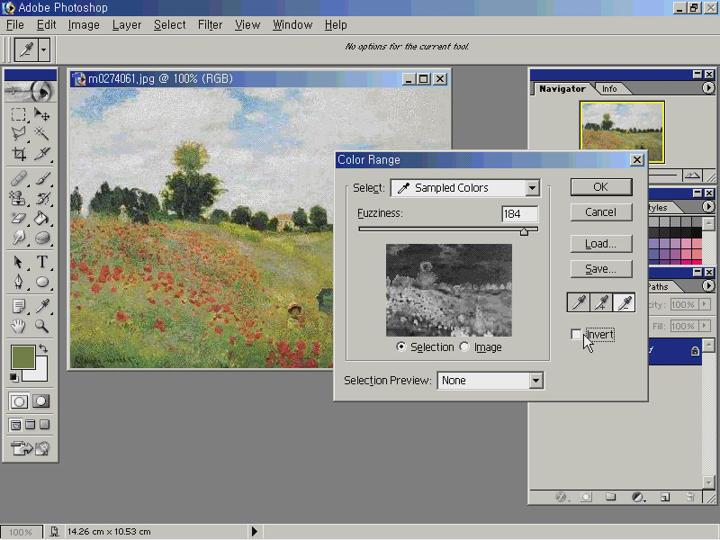This screenshot has width=720, height=540.
Task: Click the Navigator zoom in mountains icon
Action: pos(692,175)
